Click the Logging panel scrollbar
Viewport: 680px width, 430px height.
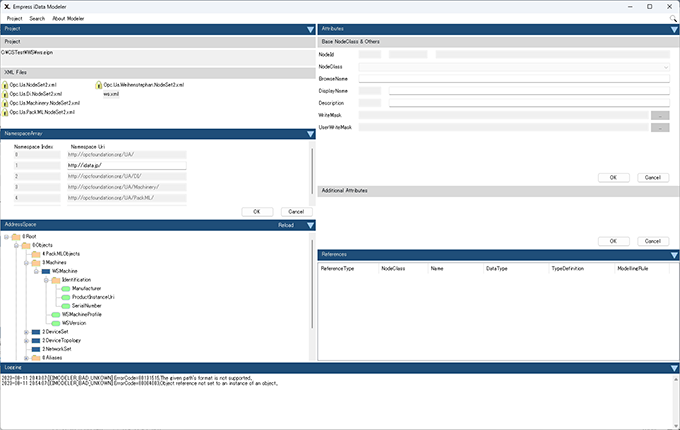[x=676, y=401]
